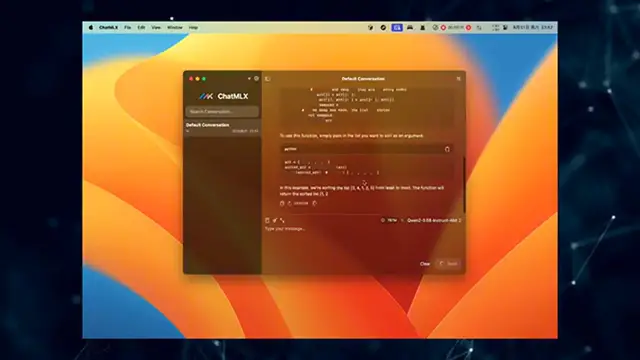640x360 pixels.
Task: Copy the assistant reply via clipboard icon
Action: coord(282,203)
